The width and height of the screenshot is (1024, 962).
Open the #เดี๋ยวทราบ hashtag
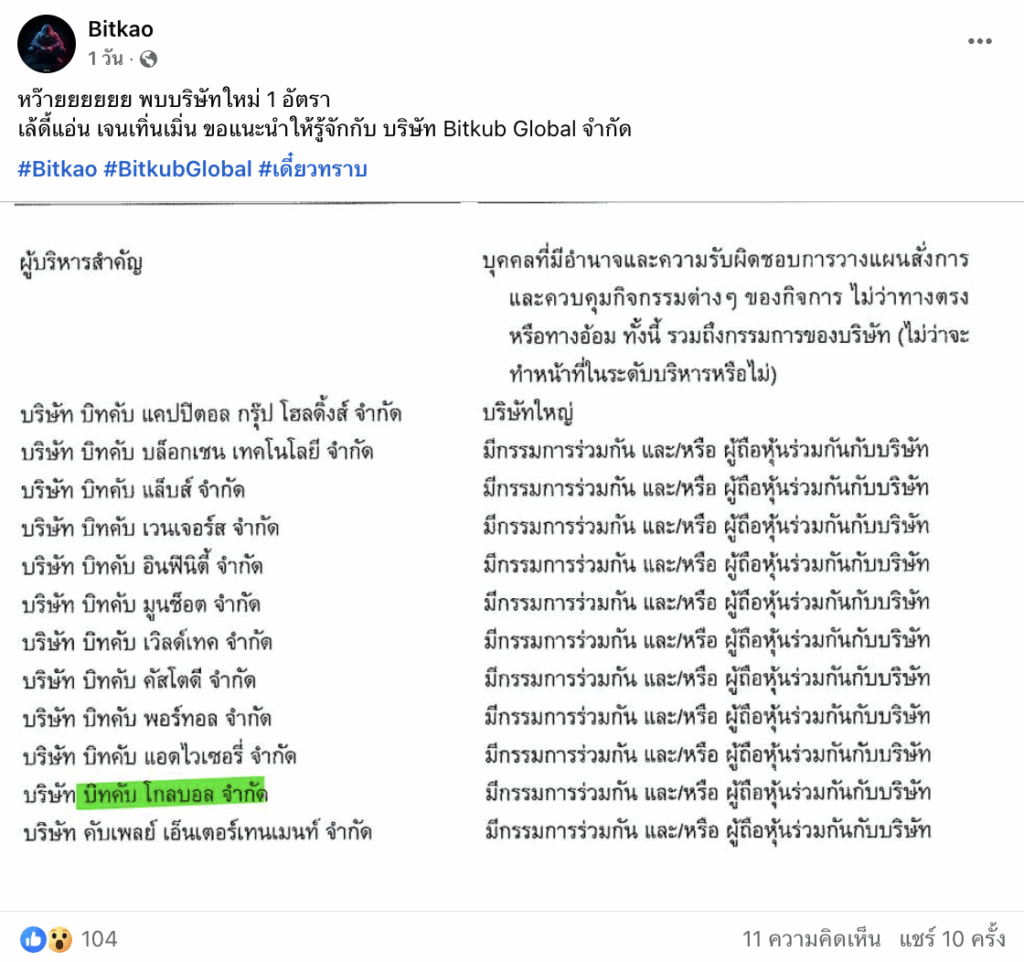313,169
